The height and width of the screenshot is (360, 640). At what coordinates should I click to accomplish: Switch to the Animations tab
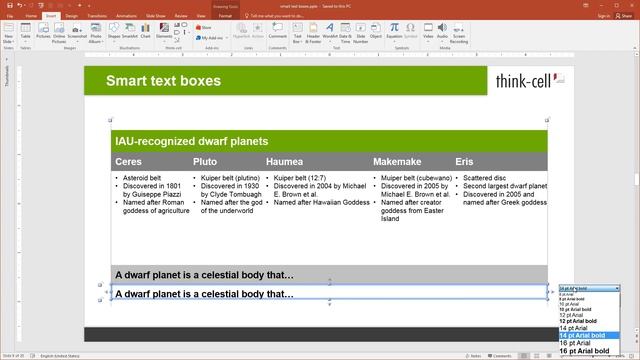[127, 16]
